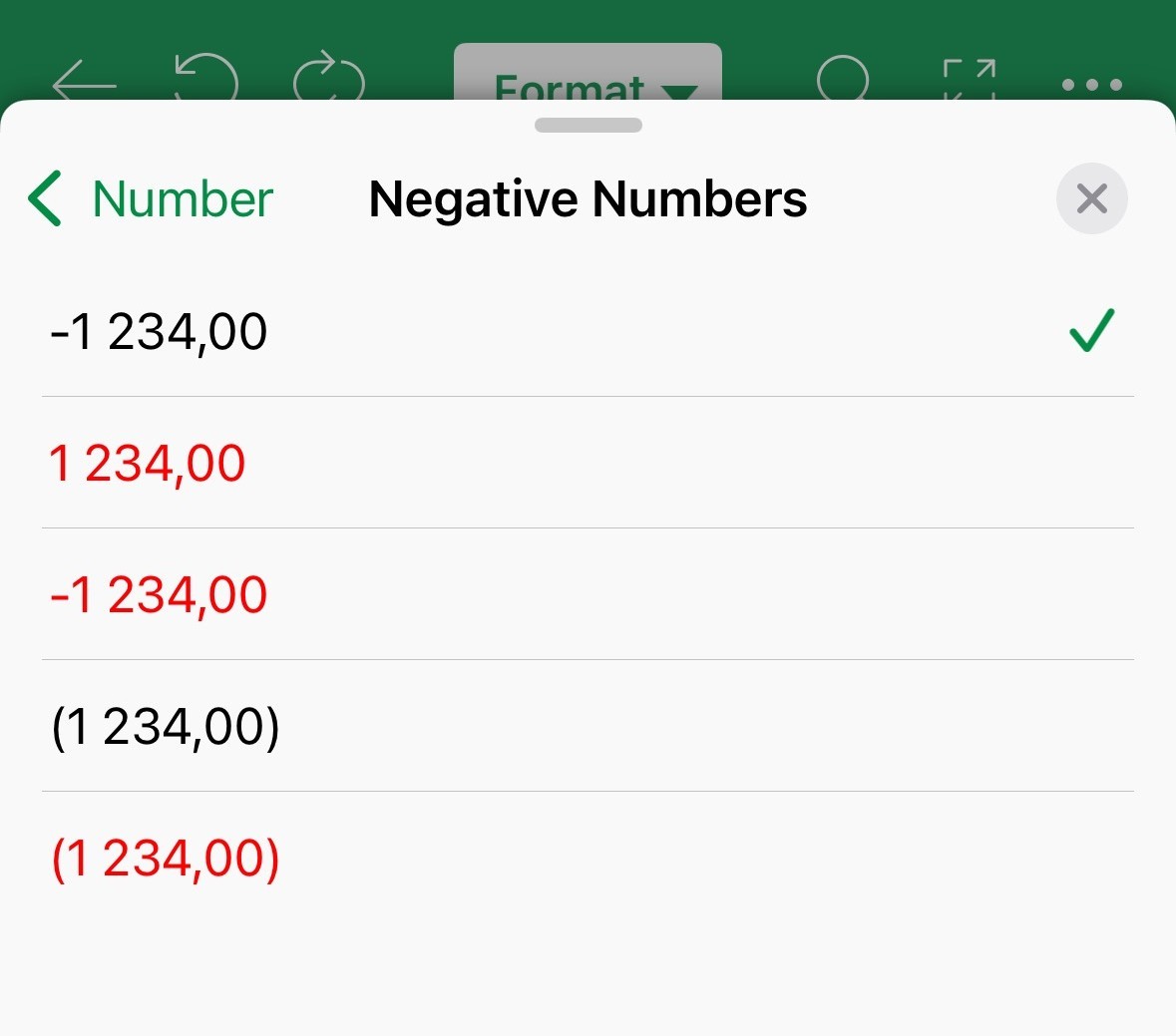Tap the sheet drag handle bar
1176x1036 pixels.
[x=588, y=126]
